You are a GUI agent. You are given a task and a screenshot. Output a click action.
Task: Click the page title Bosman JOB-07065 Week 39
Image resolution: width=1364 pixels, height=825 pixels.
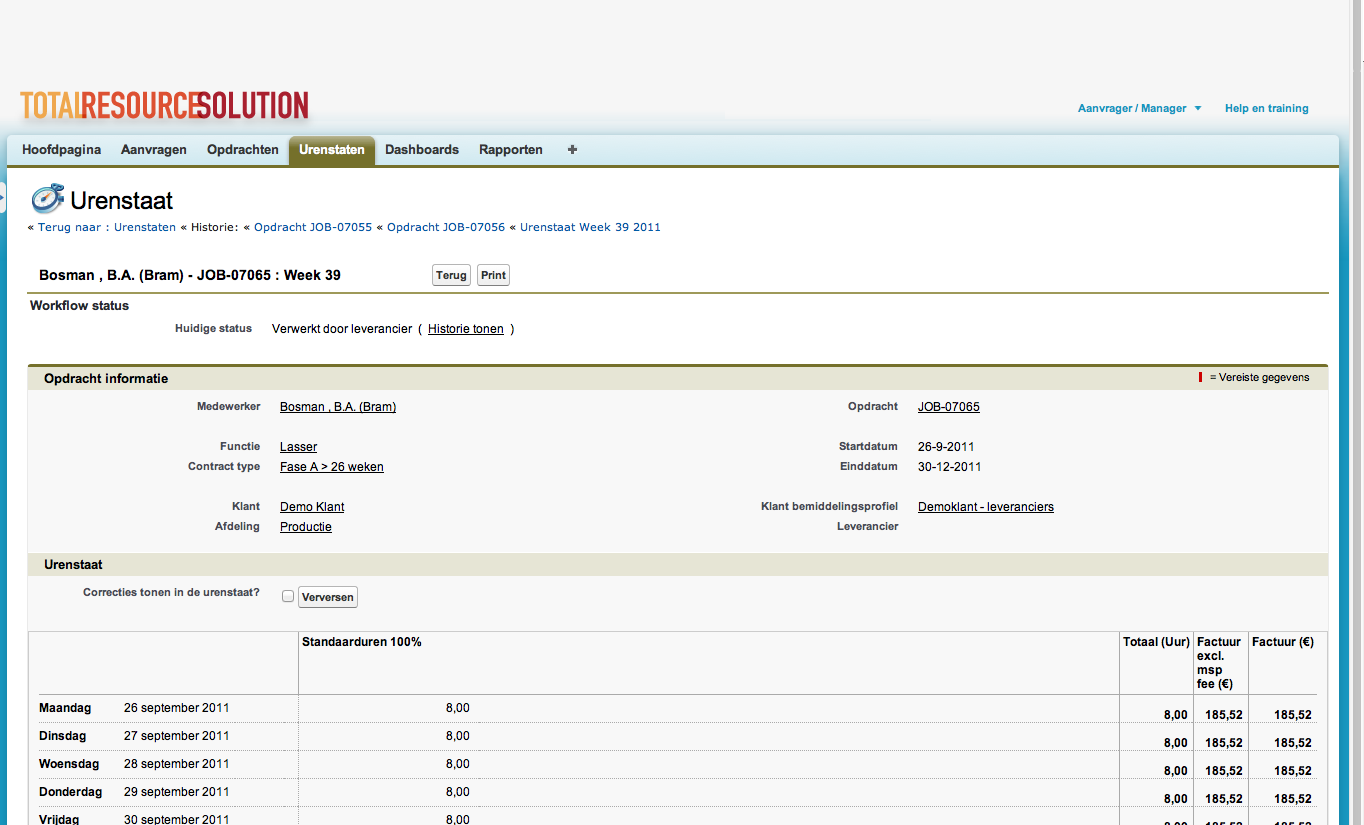[x=190, y=275]
